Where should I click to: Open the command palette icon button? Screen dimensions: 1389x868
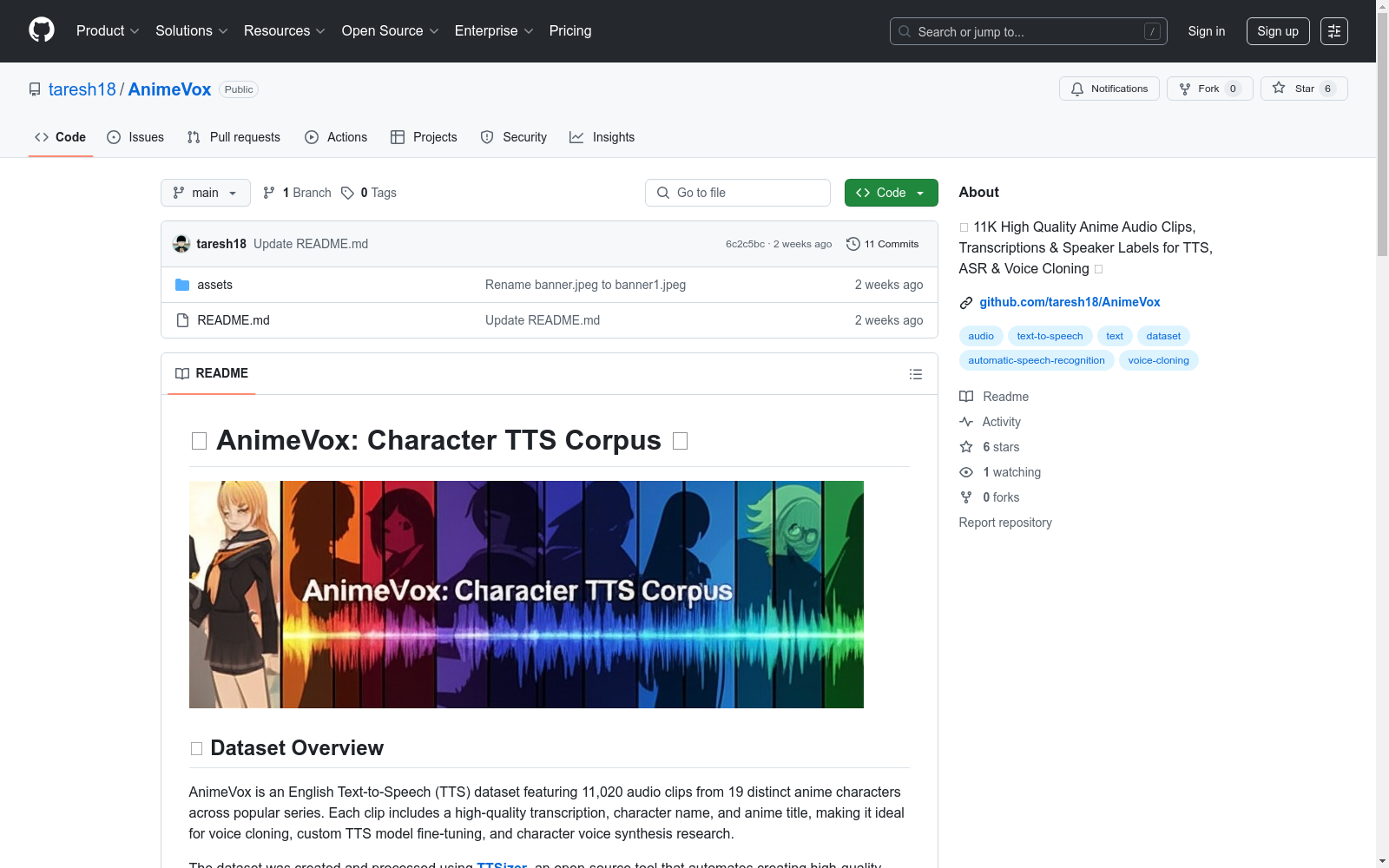pyautogui.click(x=1334, y=31)
